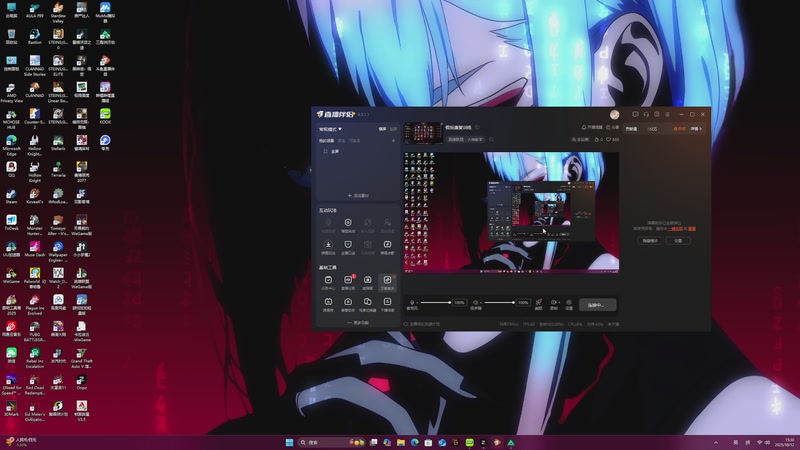The image size is (800, 450).
Task: Select the KOOK desktop icon
Action: click(105, 116)
